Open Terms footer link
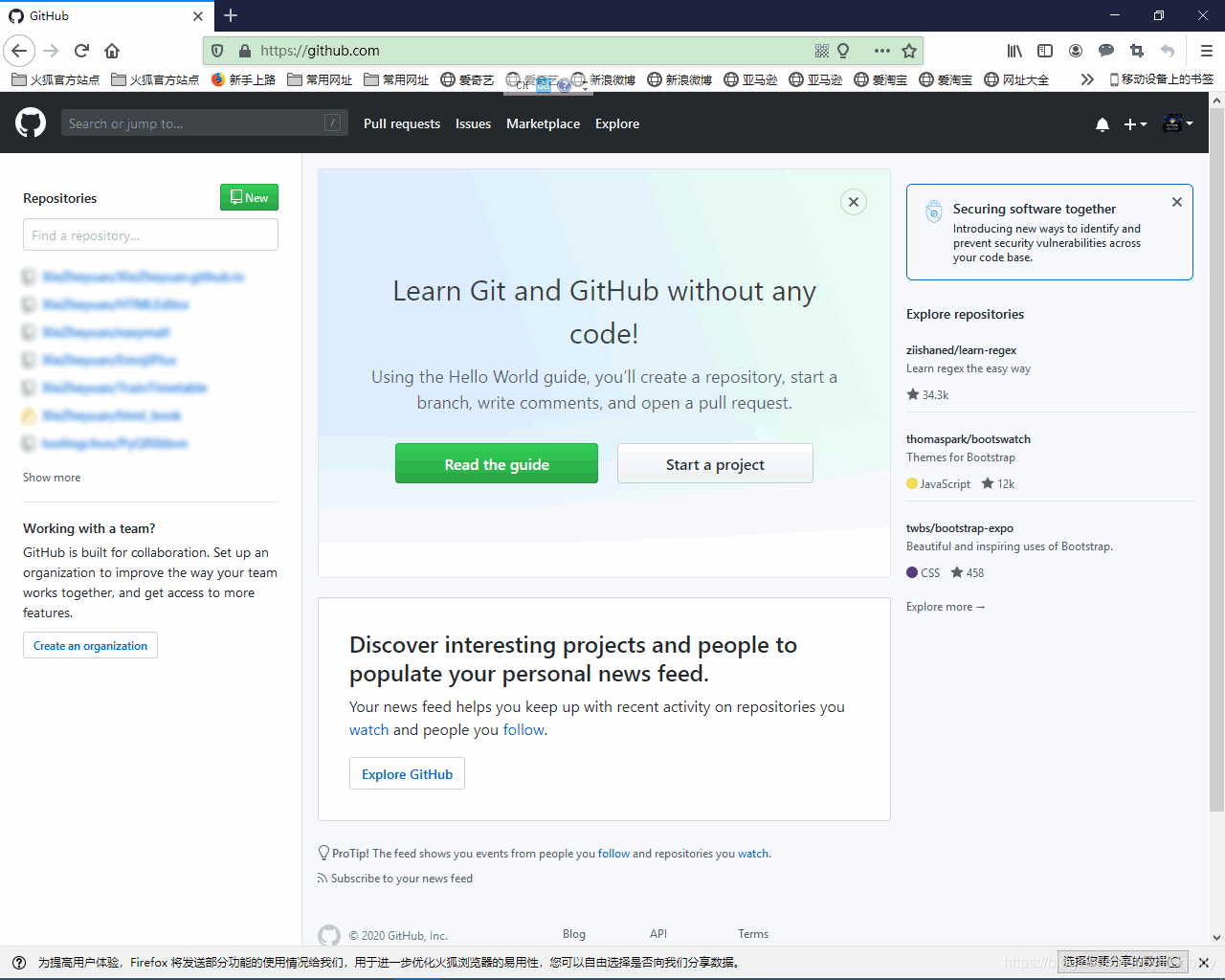Viewport: 1225px width, 980px height. (x=753, y=934)
